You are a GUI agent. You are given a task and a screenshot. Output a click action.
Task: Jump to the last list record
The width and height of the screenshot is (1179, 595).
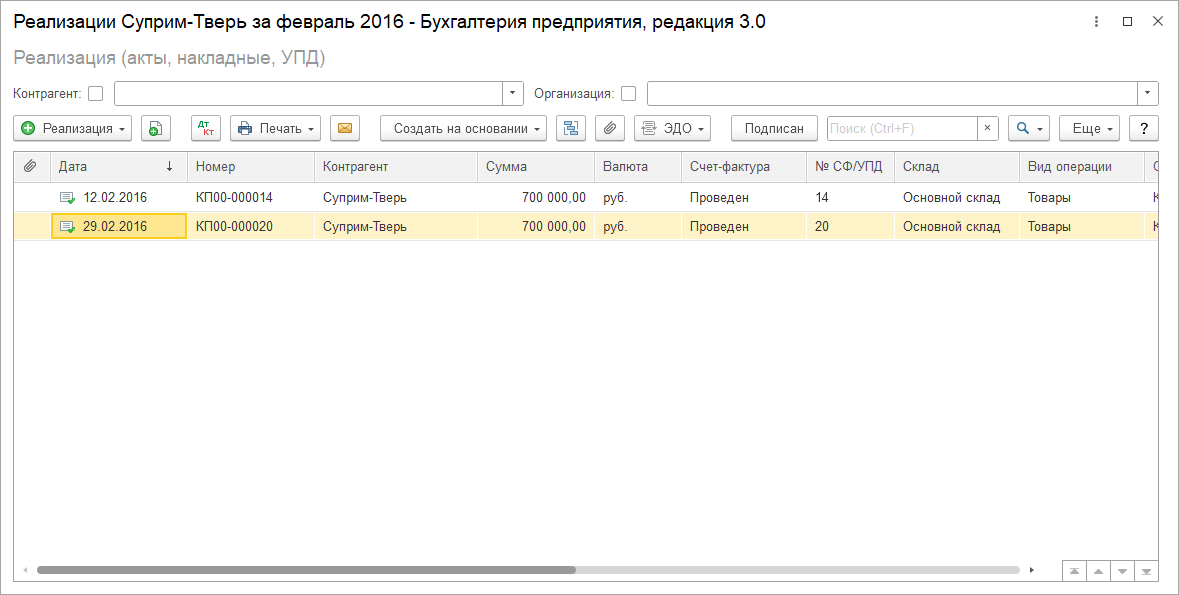(x=1147, y=572)
